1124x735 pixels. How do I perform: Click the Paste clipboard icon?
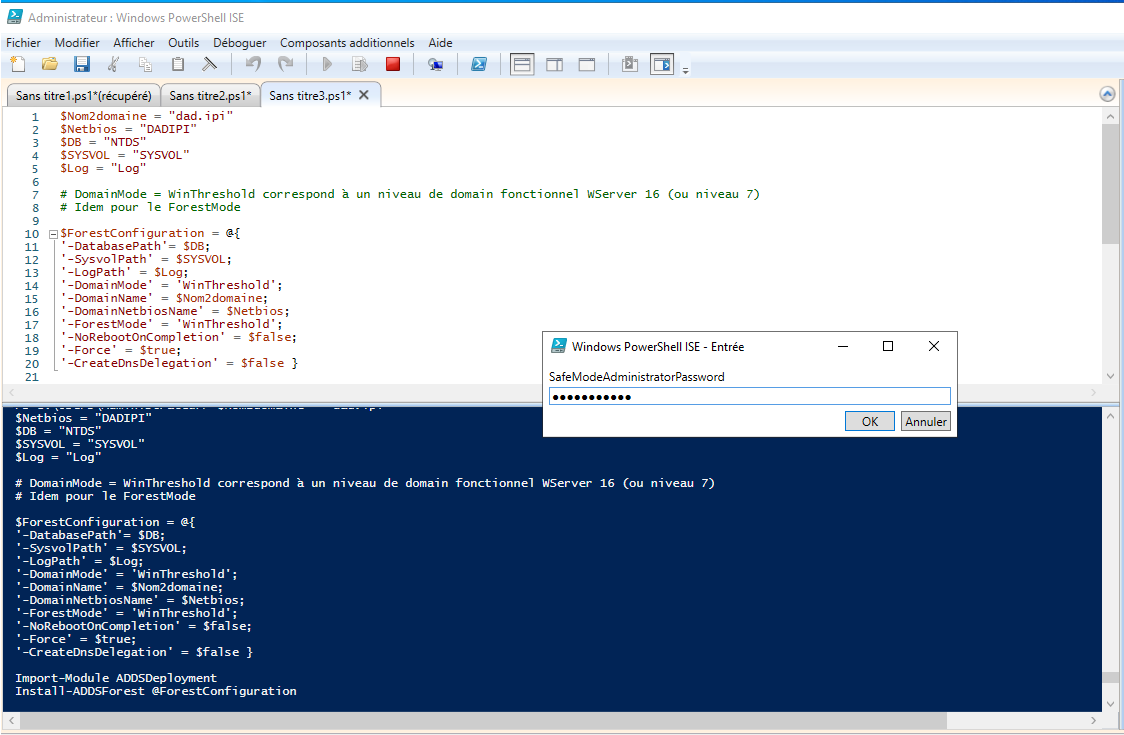(178, 65)
